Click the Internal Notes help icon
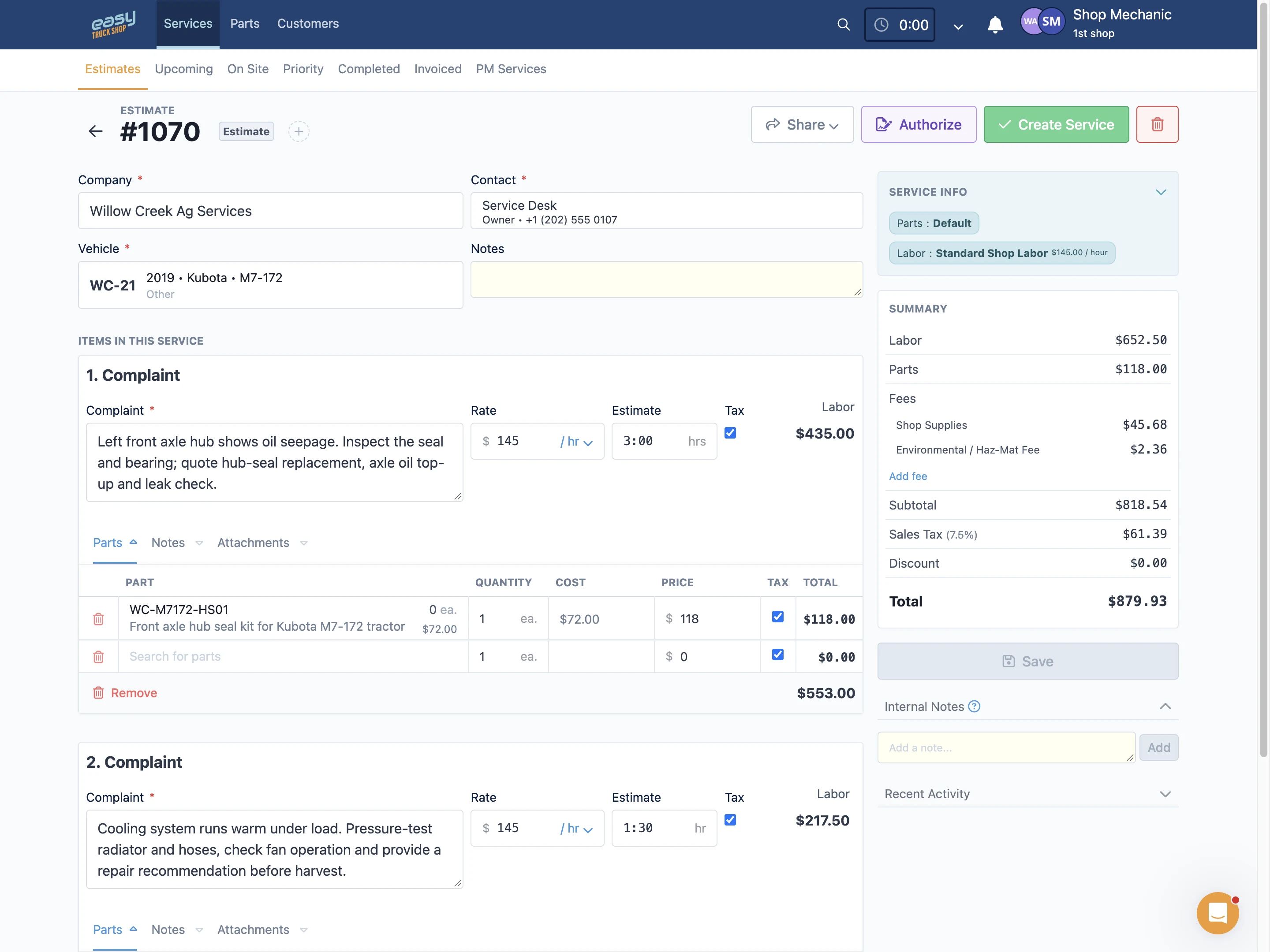 coord(974,707)
